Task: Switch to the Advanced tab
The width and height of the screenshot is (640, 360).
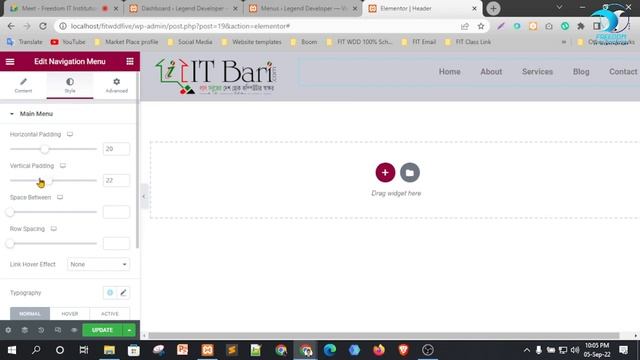Action: pyautogui.click(x=116, y=85)
